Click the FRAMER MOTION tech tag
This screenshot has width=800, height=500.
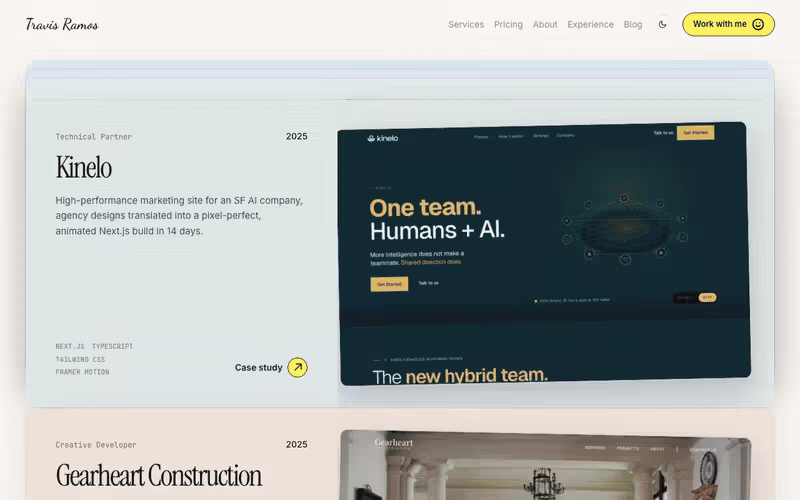82,372
